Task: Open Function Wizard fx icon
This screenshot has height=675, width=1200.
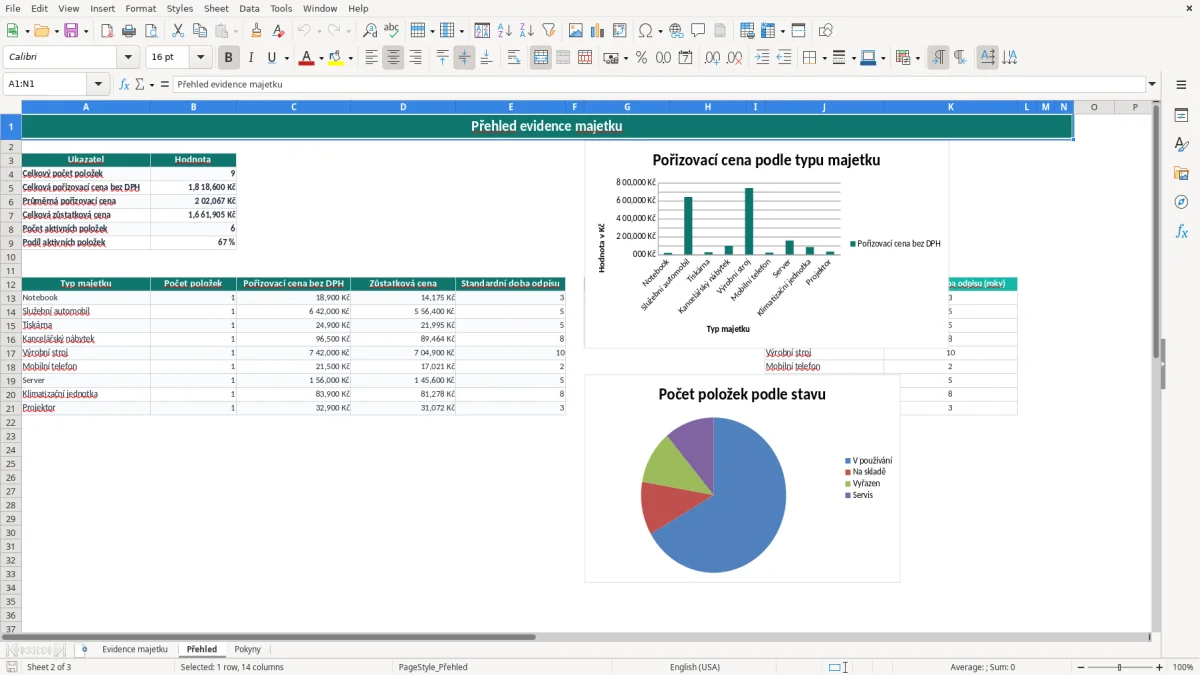Action: click(x=124, y=84)
